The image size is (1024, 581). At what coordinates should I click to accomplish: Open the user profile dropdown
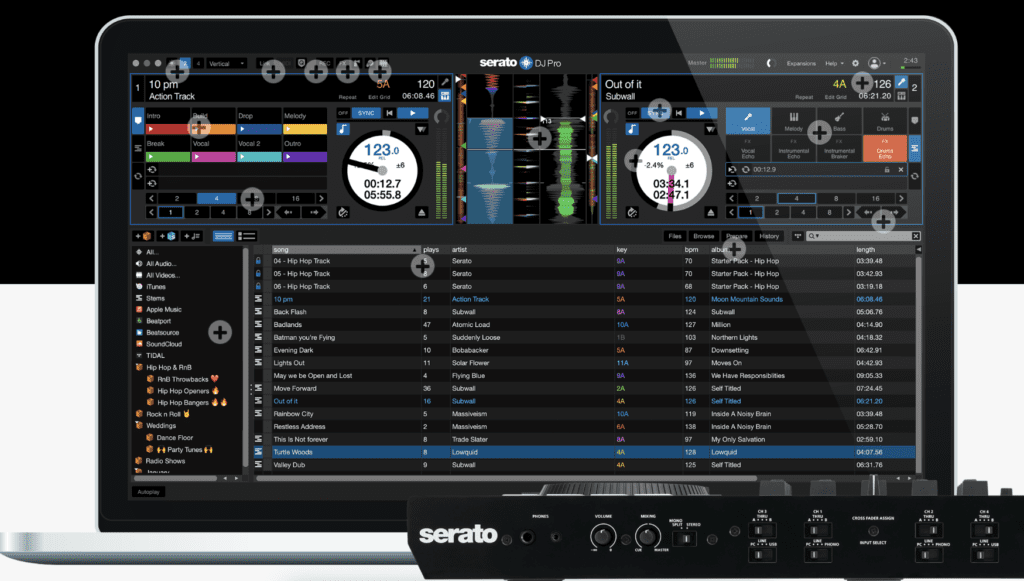(x=876, y=63)
